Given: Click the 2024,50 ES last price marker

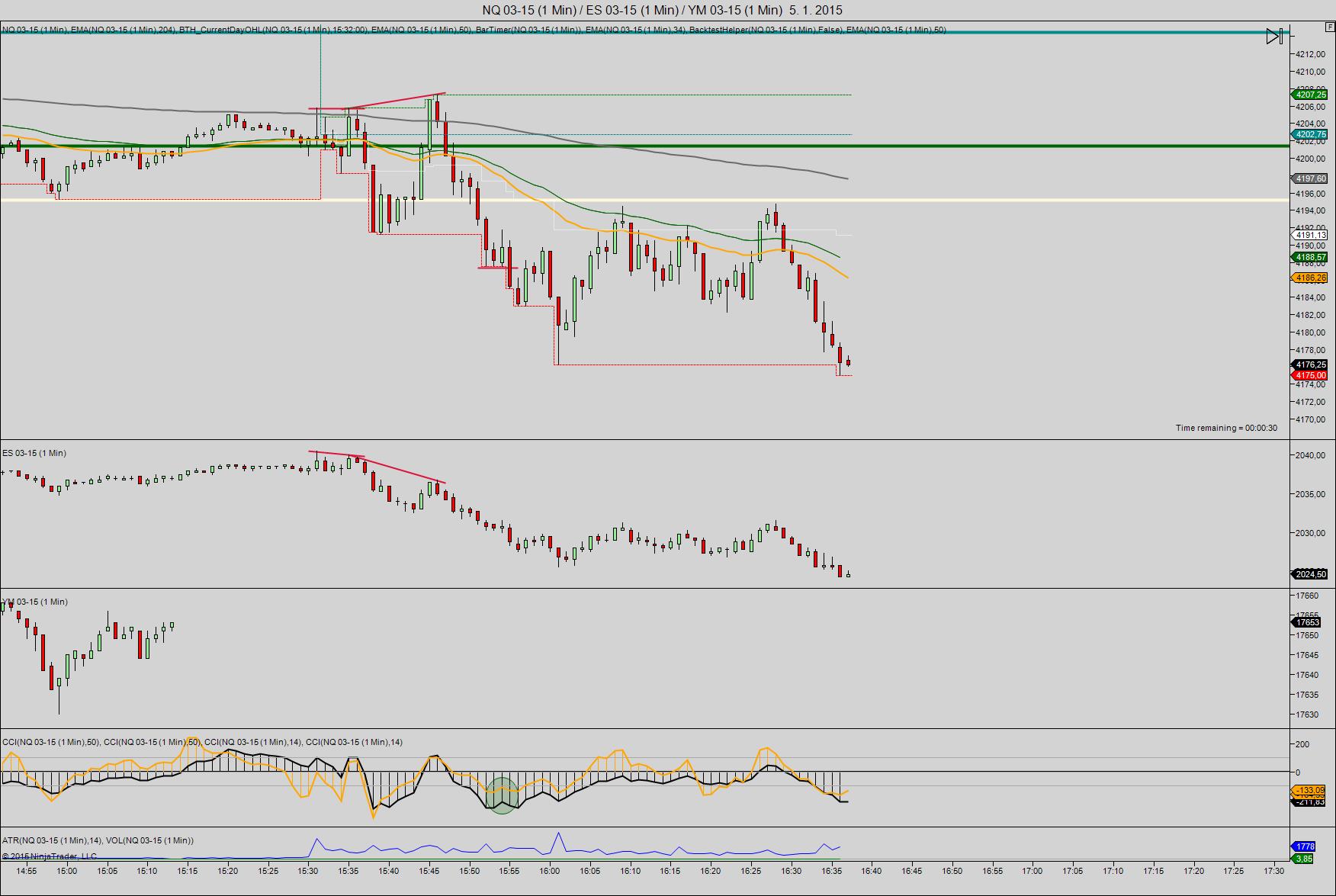Looking at the screenshot, I should click(x=1310, y=574).
